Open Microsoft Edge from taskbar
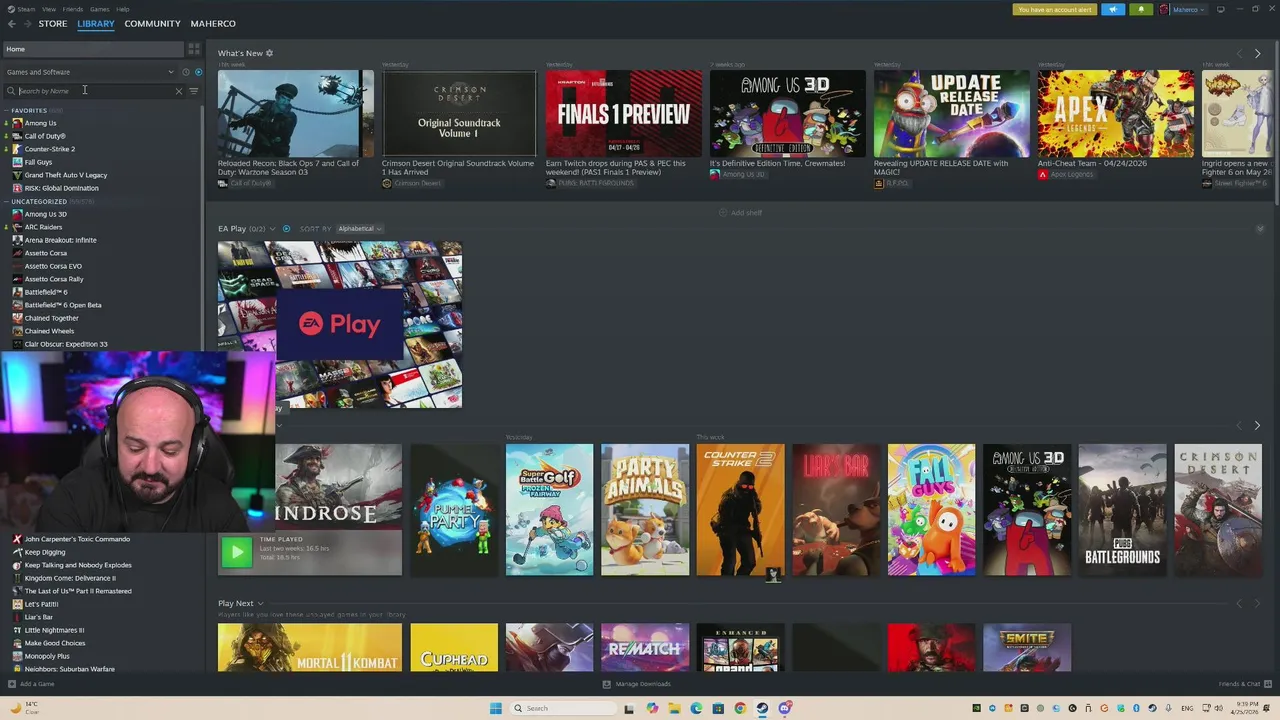 [696, 708]
